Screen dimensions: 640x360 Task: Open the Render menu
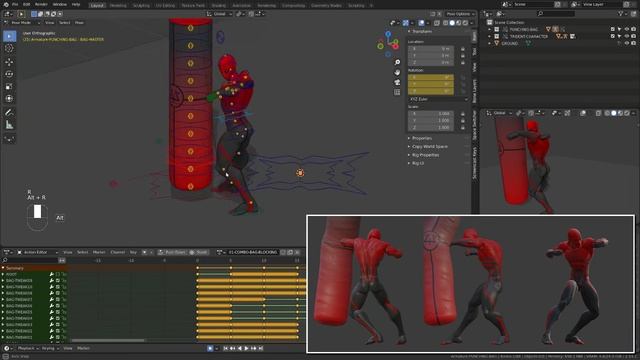(x=41, y=4)
